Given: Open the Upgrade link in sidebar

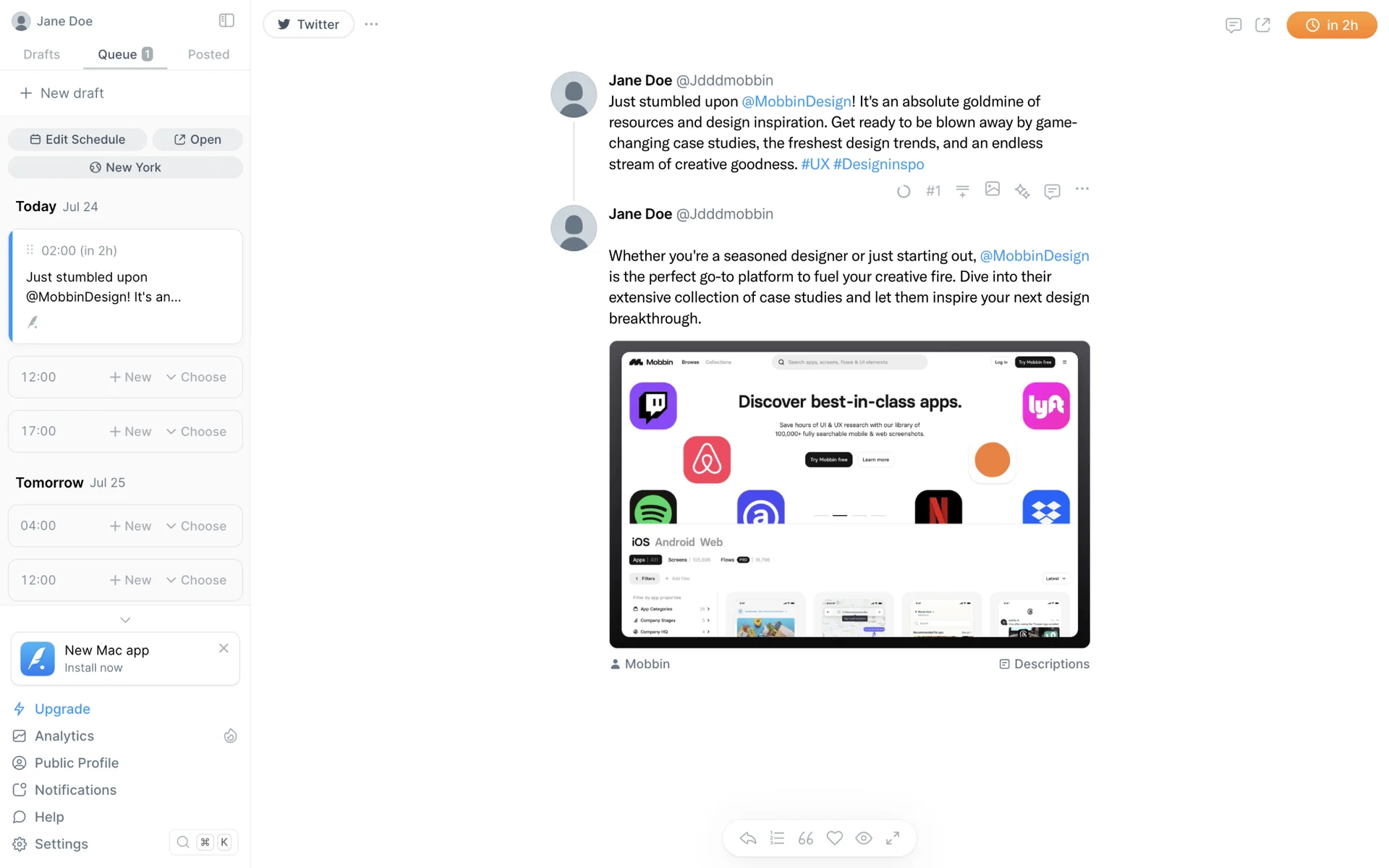Looking at the screenshot, I should pos(62,709).
